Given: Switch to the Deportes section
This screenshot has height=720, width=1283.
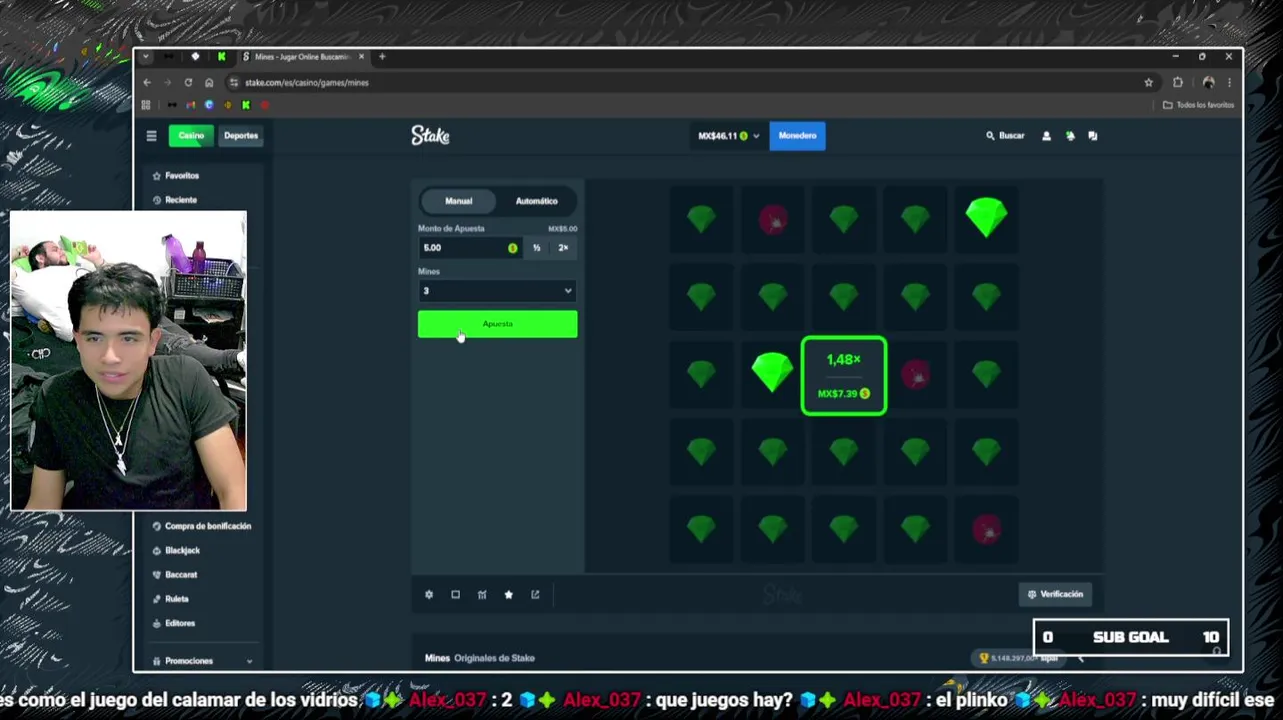Looking at the screenshot, I should [241, 136].
